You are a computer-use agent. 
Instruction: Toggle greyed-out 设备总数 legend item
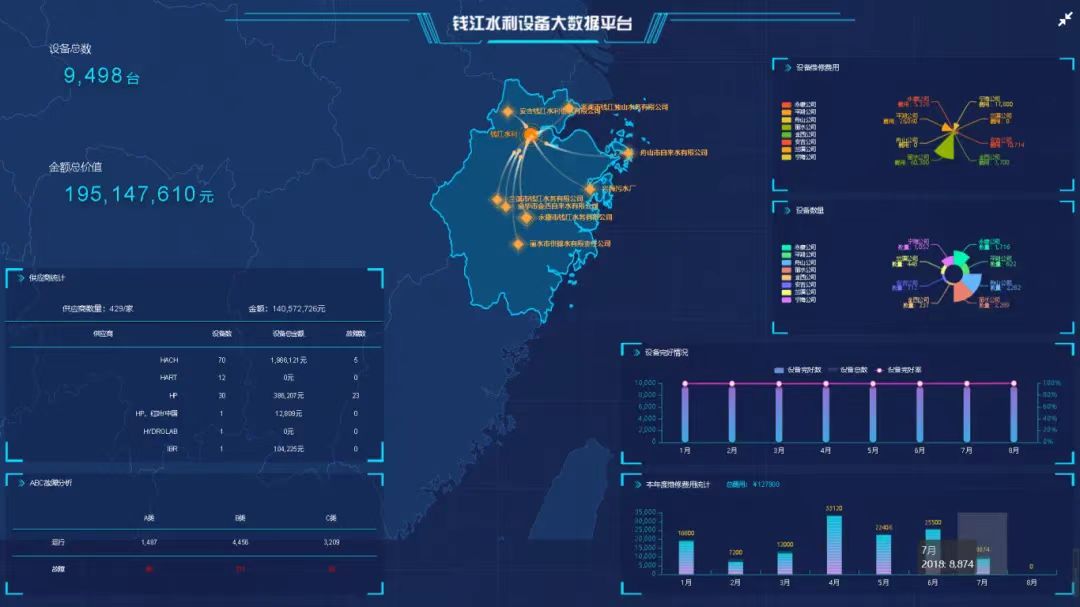click(848, 370)
